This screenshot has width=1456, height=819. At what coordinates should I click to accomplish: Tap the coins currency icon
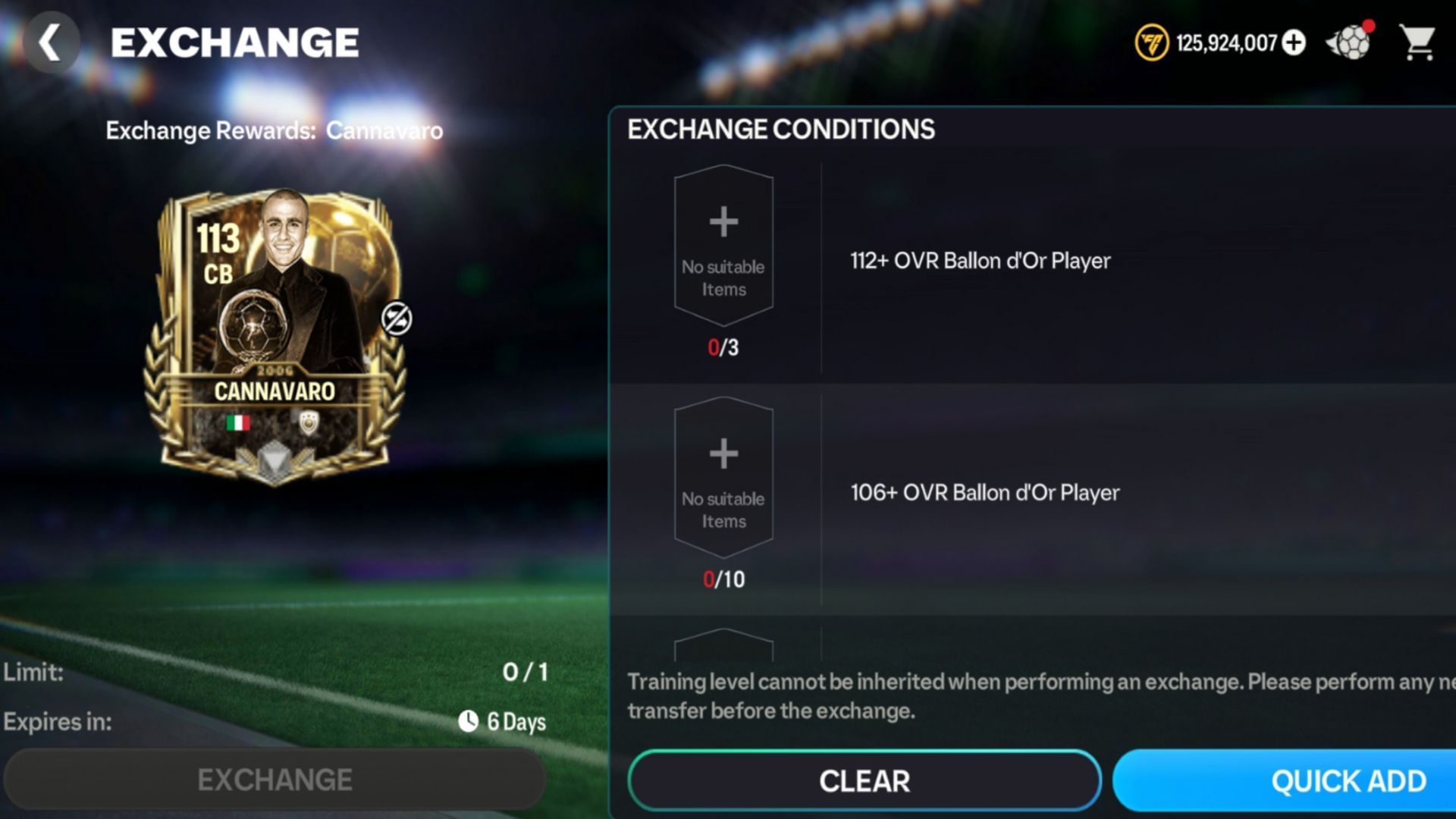(1151, 42)
